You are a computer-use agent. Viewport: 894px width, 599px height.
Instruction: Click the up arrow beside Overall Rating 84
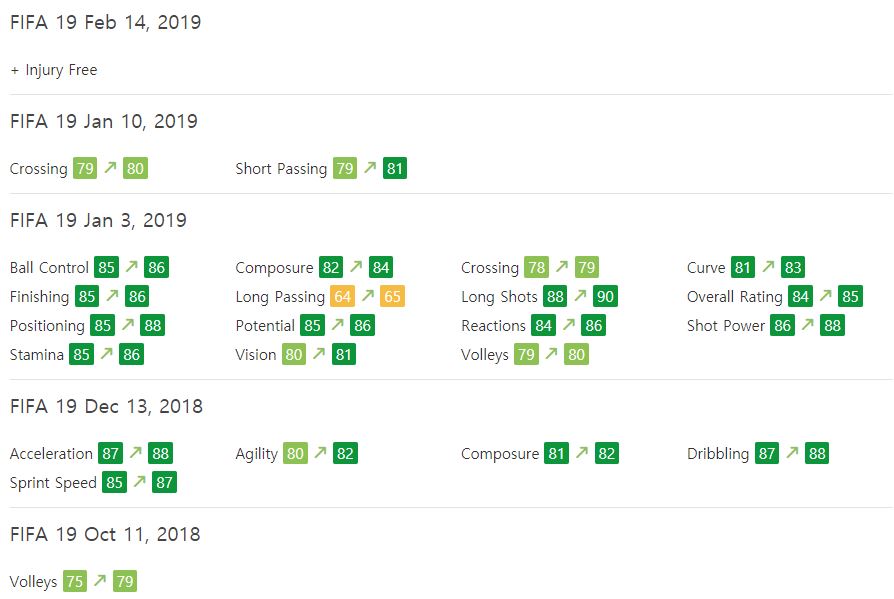[826, 295]
